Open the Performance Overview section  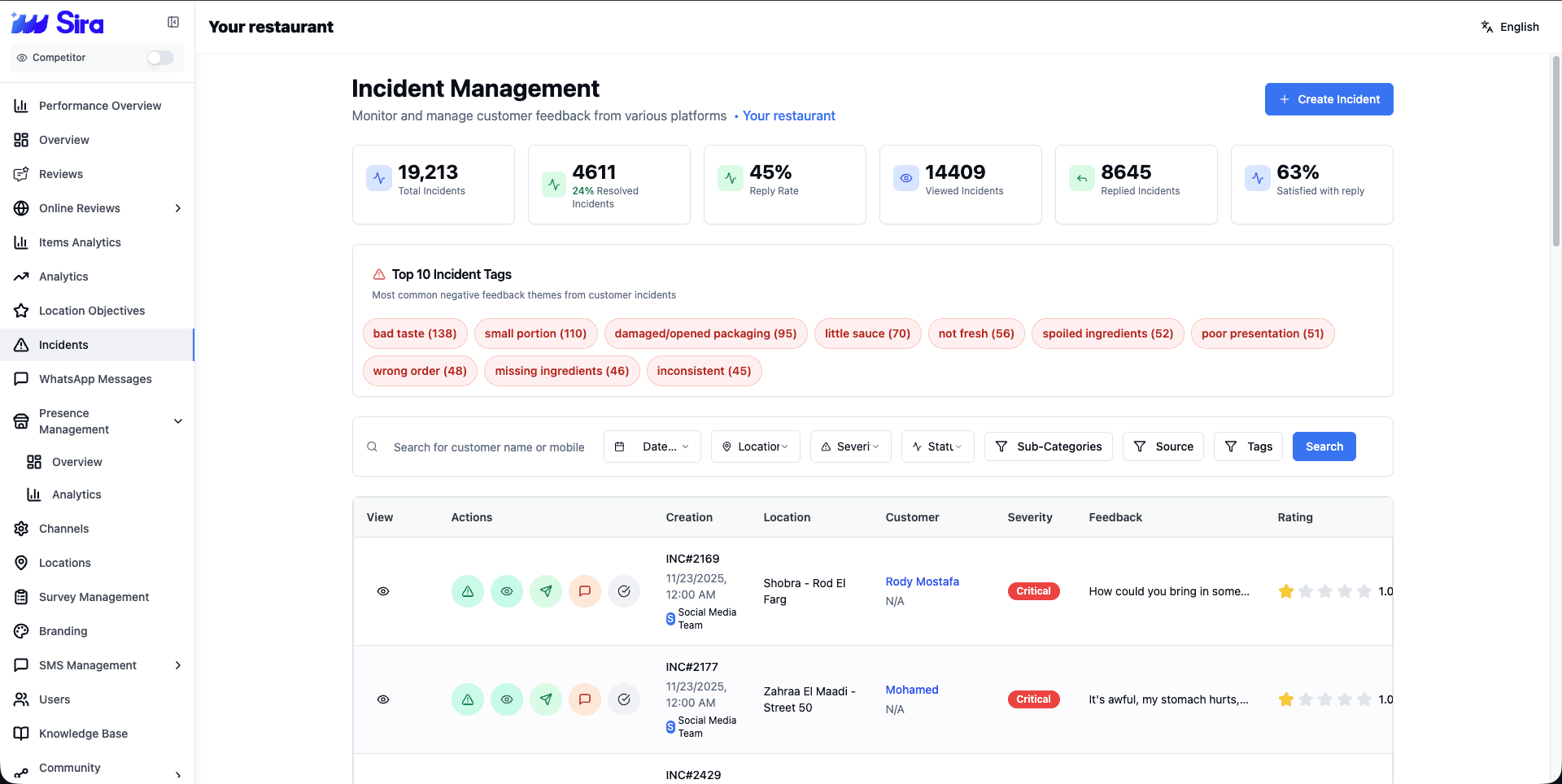point(99,106)
